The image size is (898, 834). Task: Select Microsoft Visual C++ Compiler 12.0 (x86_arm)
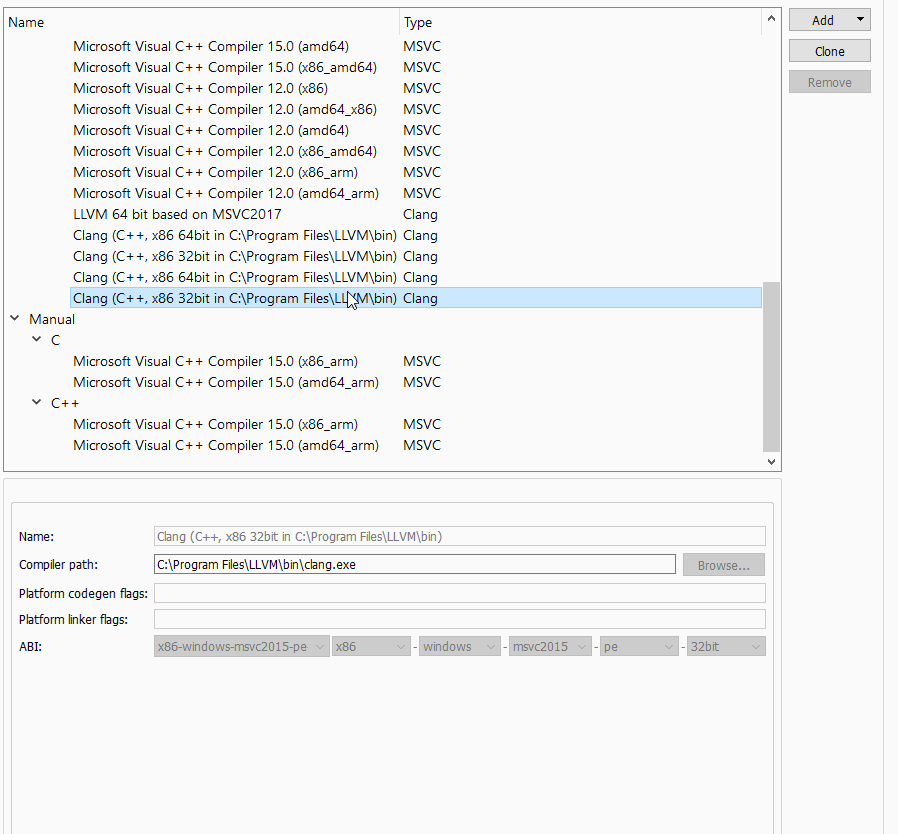pyautogui.click(x=215, y=172)
